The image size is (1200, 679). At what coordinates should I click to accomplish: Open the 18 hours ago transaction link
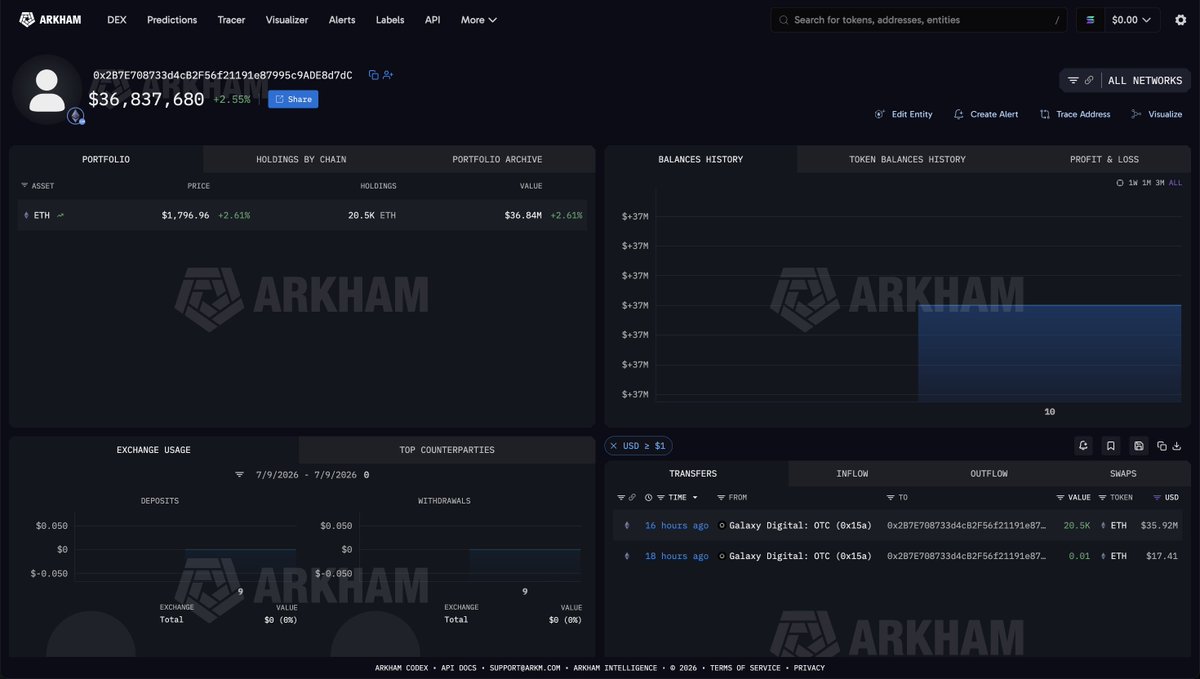tap(676, 556)
